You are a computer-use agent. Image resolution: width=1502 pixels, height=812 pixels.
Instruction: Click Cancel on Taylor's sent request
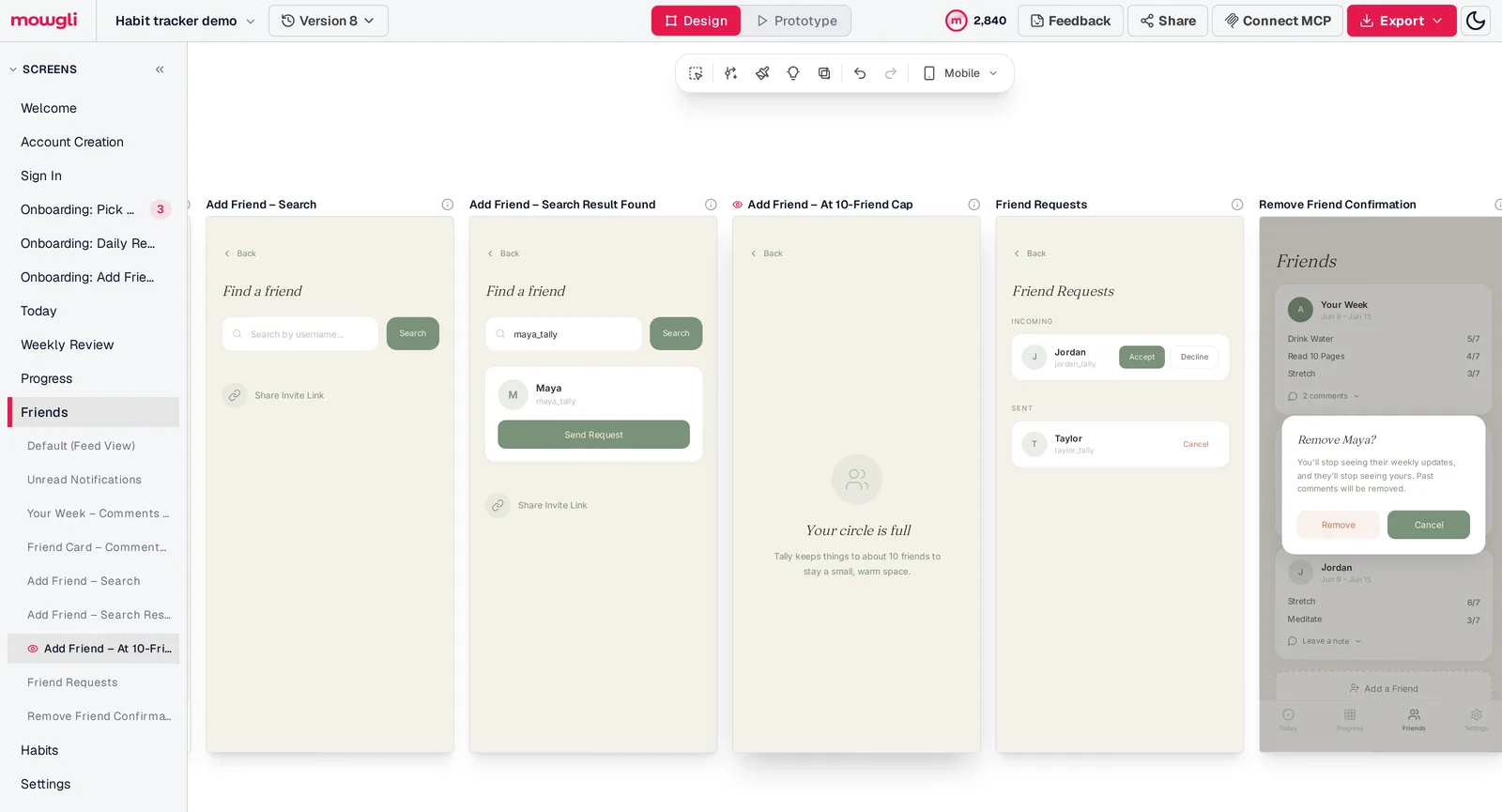pos(1196,444)
